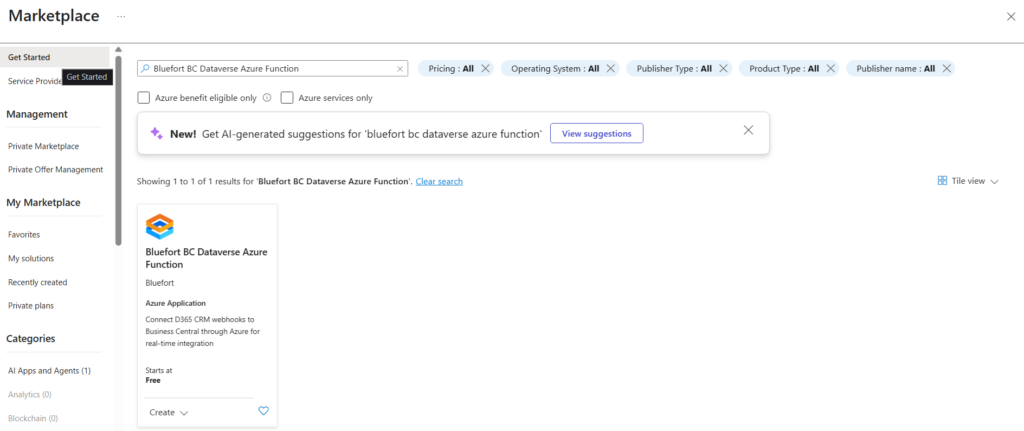Remove the Pricing filter chip
Screen dimensions: 1024x431
(485, 68)
